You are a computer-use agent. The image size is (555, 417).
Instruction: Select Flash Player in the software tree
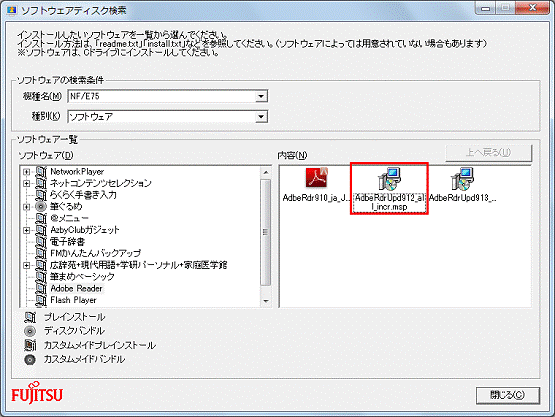(x=73, y=300)
